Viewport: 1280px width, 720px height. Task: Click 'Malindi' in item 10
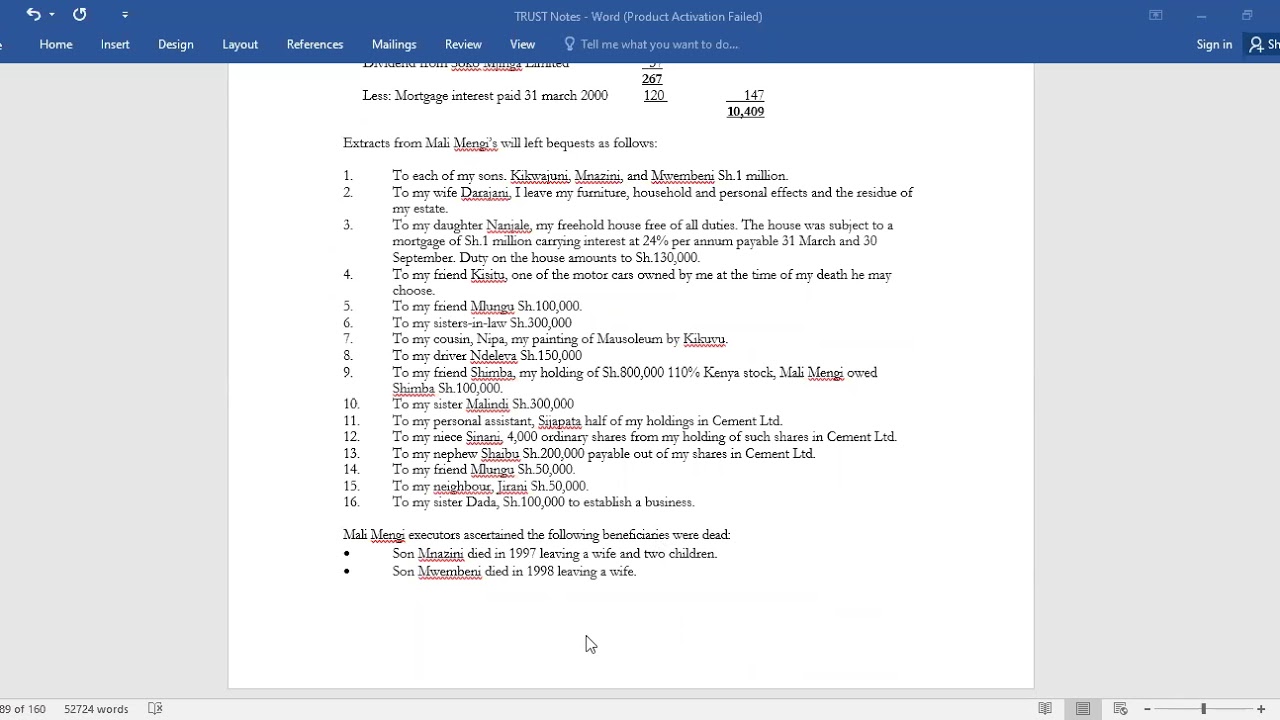coord(487,405)
